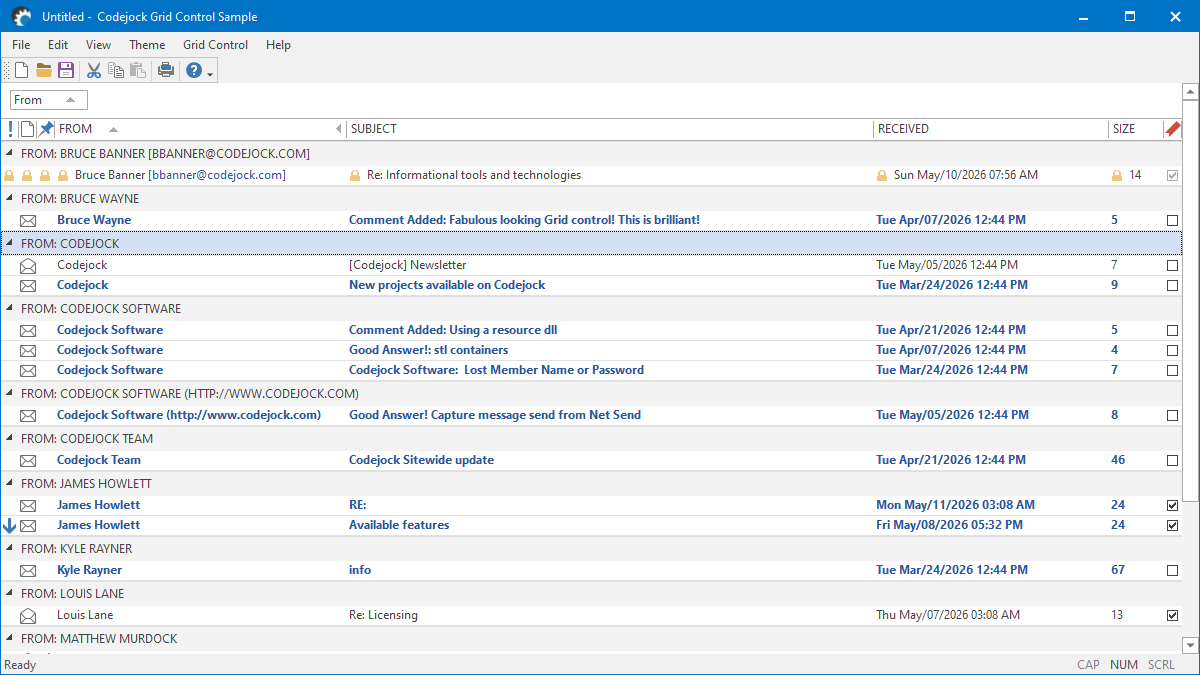Image resolution: width=1200 pixels, height=675 pixels.
Task: Open the toolbar options dropdown arrow
Action: (x=210, y=72)
